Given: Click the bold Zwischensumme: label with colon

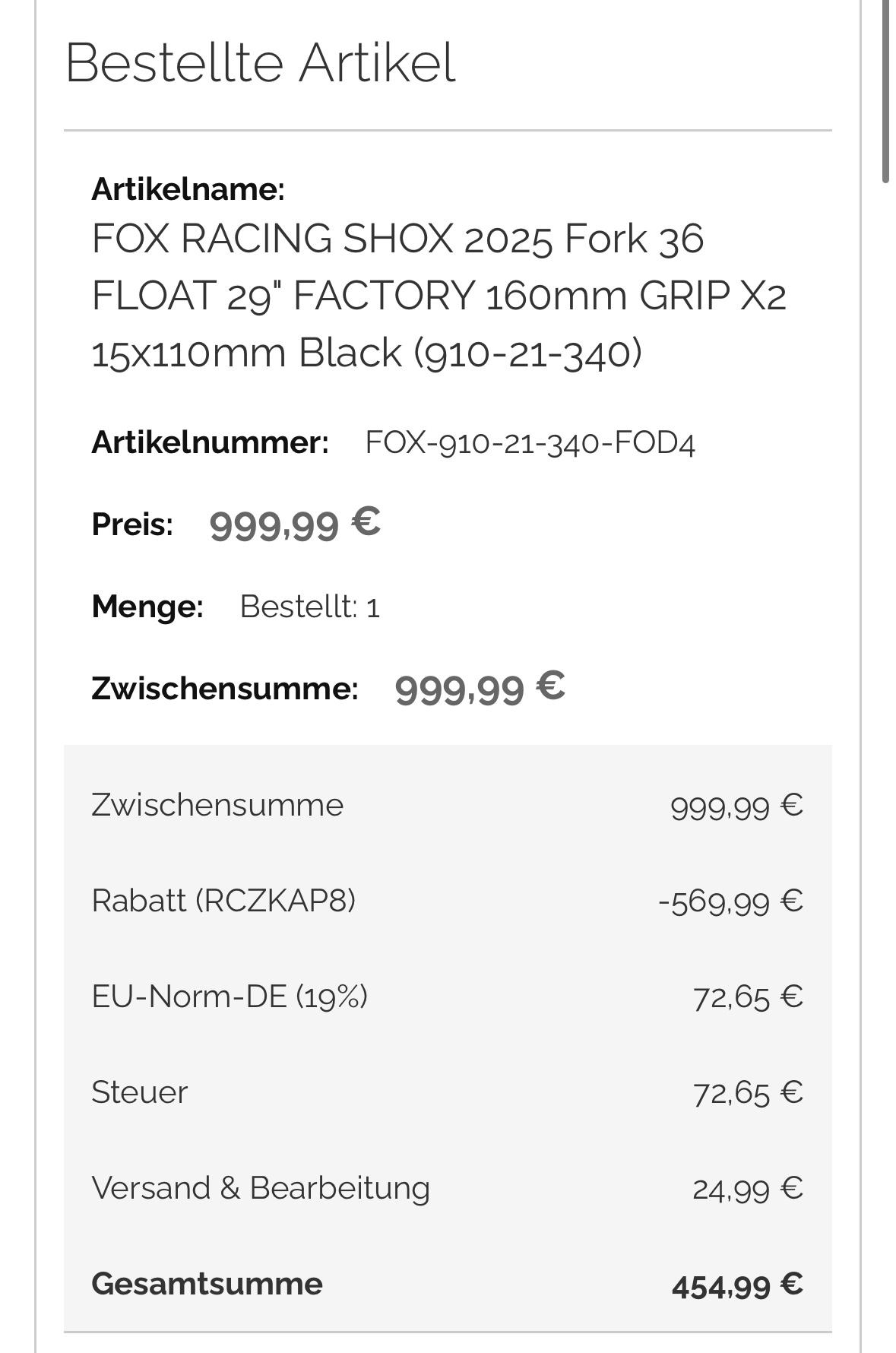Looking at the screenshot, I should (224, 689).
